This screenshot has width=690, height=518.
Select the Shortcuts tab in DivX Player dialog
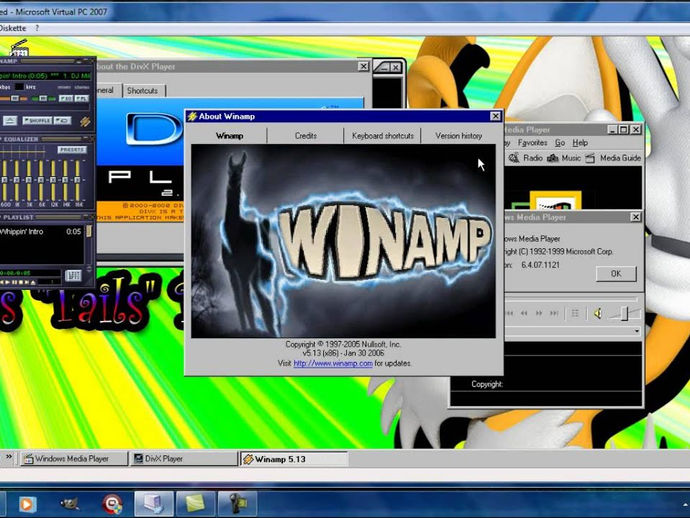pos(142,91)
